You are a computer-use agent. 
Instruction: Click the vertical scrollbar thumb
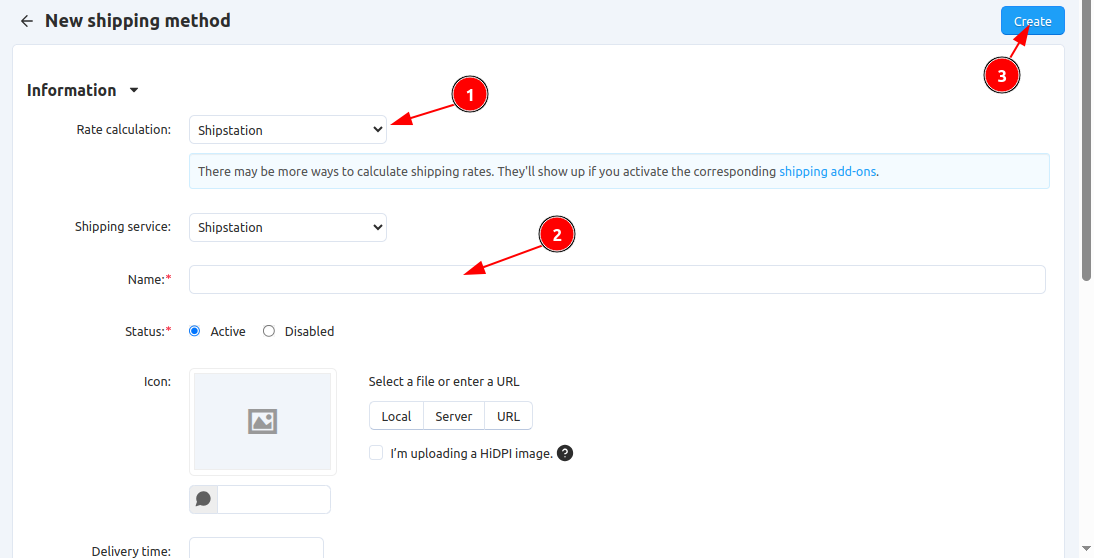[x=1086, y=140]
